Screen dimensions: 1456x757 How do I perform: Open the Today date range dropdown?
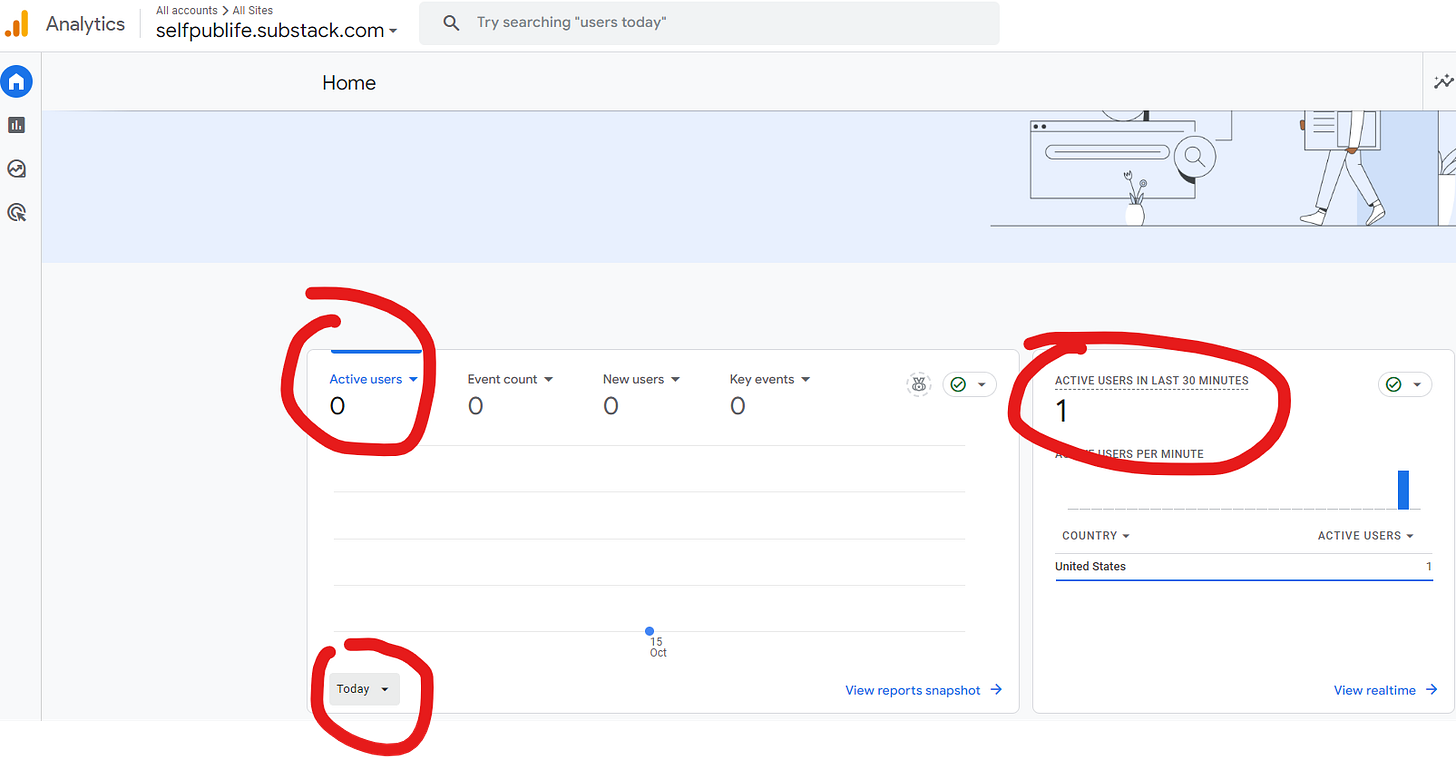tap(364, 689)
